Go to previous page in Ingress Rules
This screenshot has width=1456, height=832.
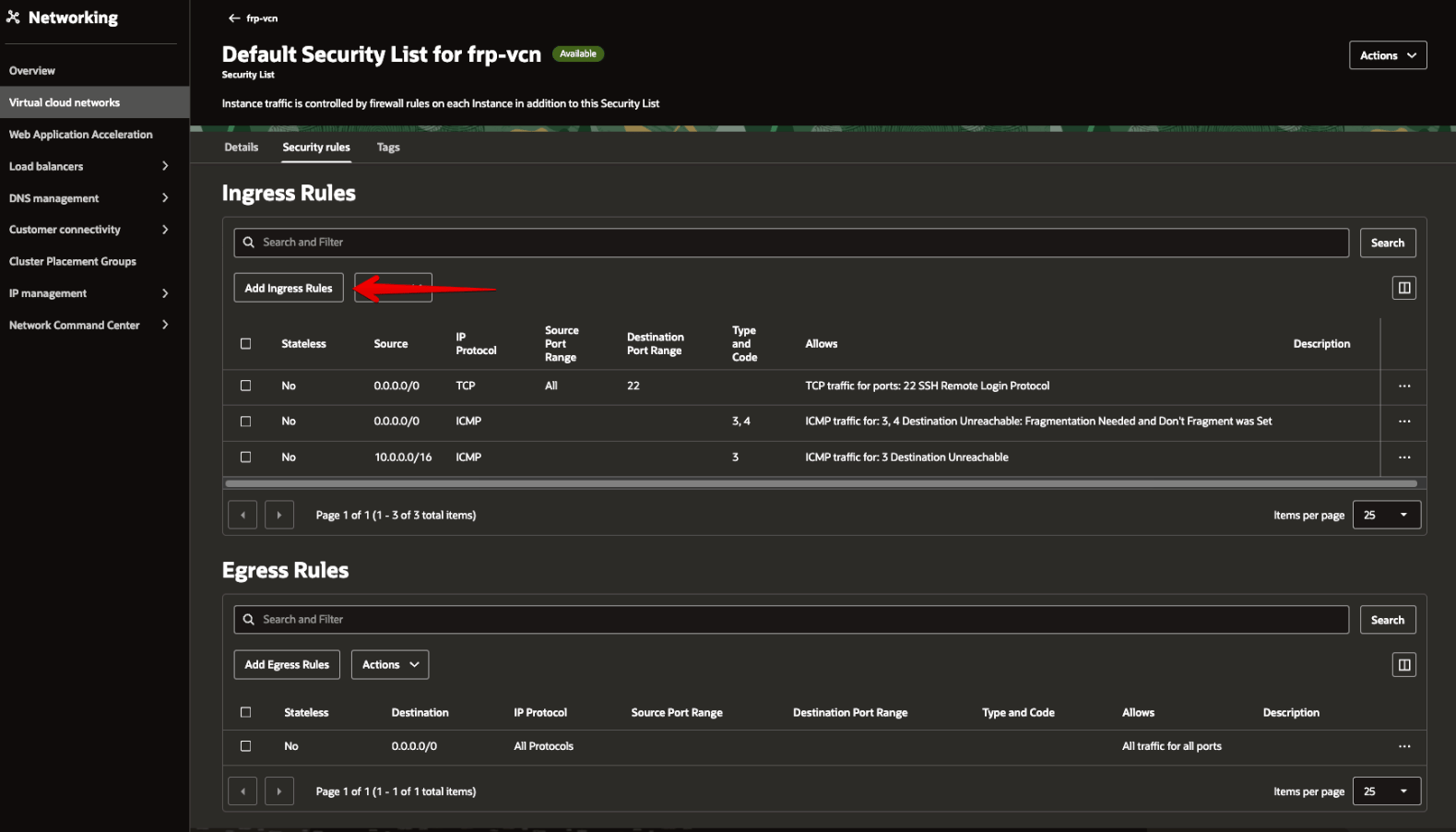coord(243,515)
